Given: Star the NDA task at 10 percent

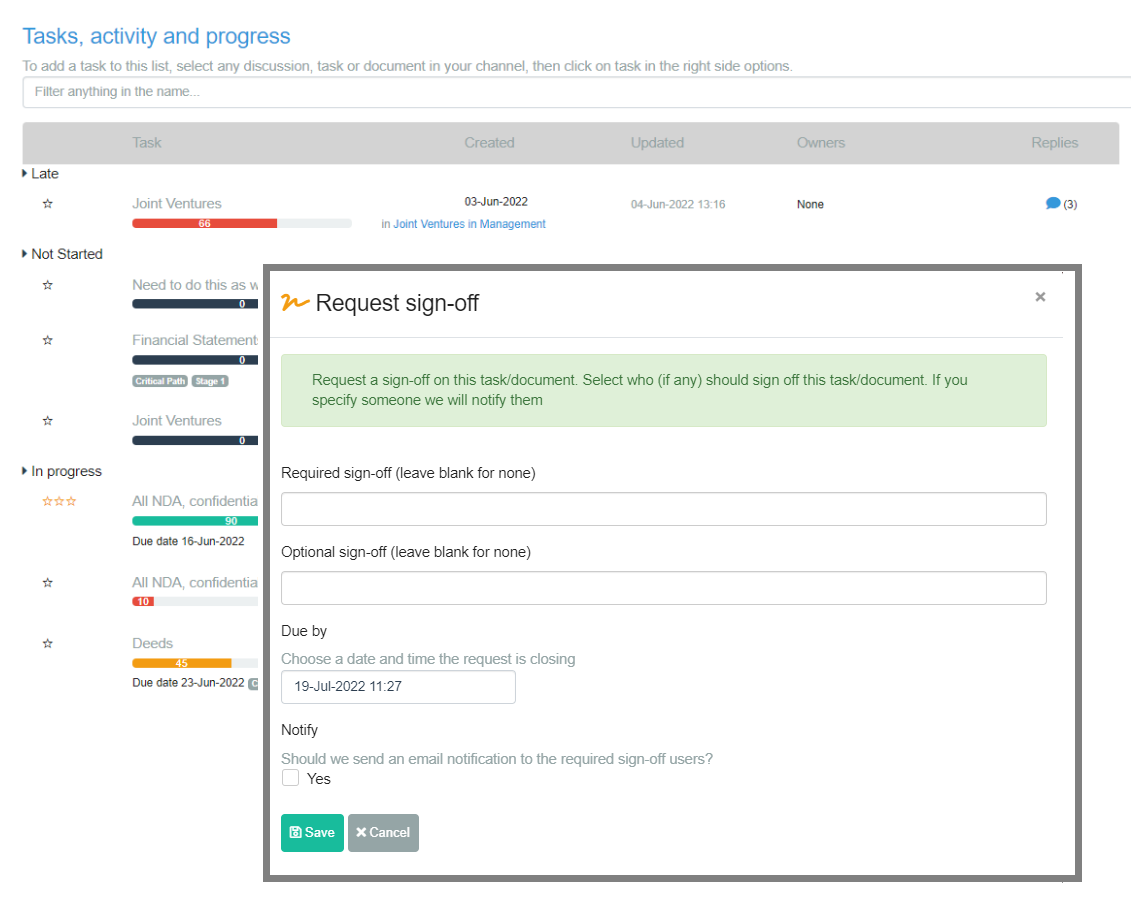Looking at the screenshot, I should [x=47, y=583].
